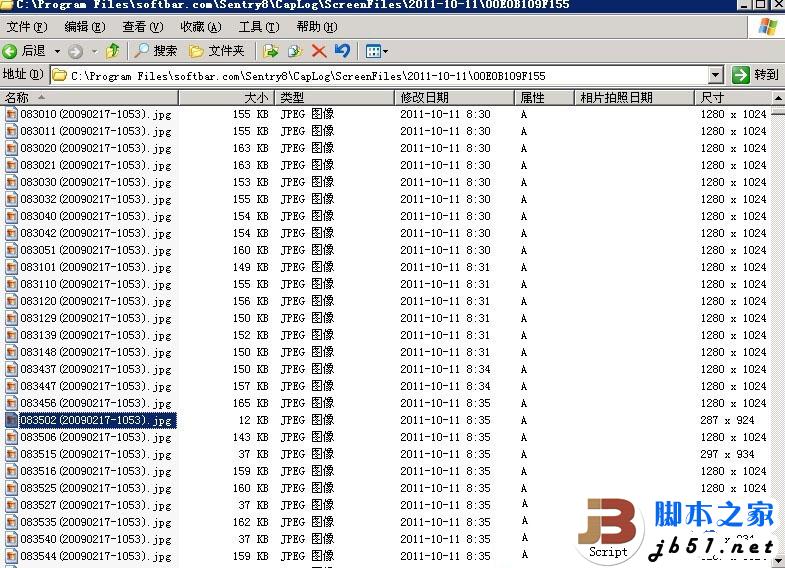
Task: Click the 287 x 924 dimension cell
Action: (x=727, y=420)
